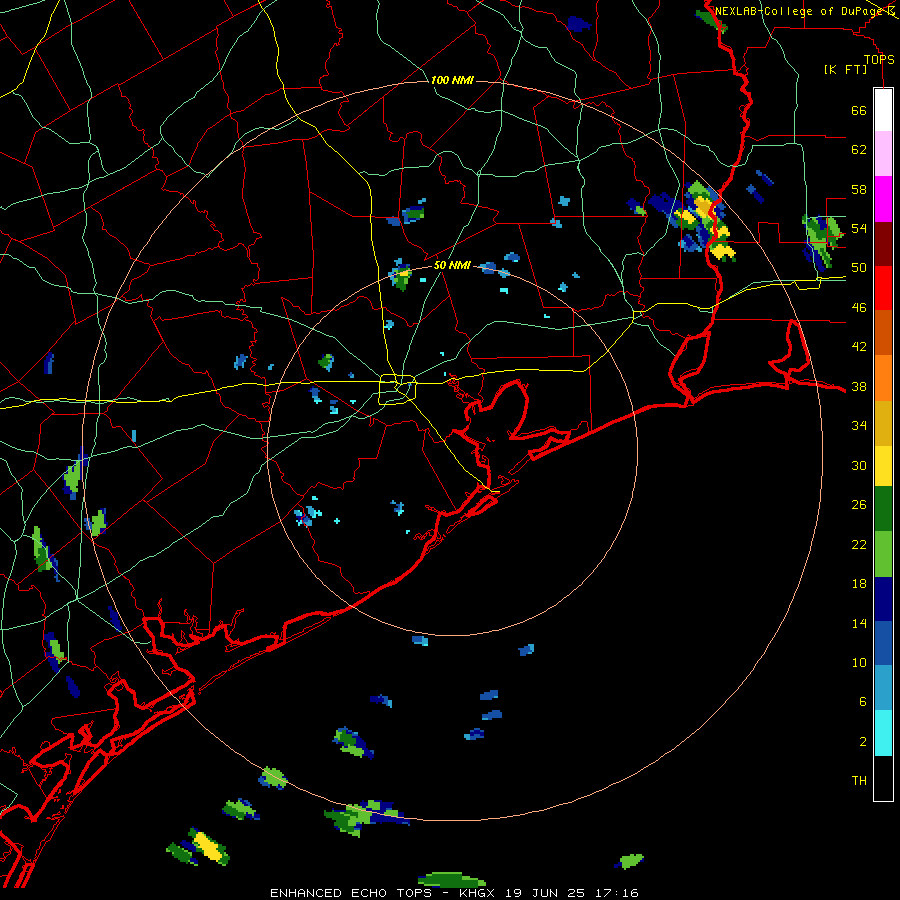Click the "50 NMI" range ring label

[x=452, y=265]
